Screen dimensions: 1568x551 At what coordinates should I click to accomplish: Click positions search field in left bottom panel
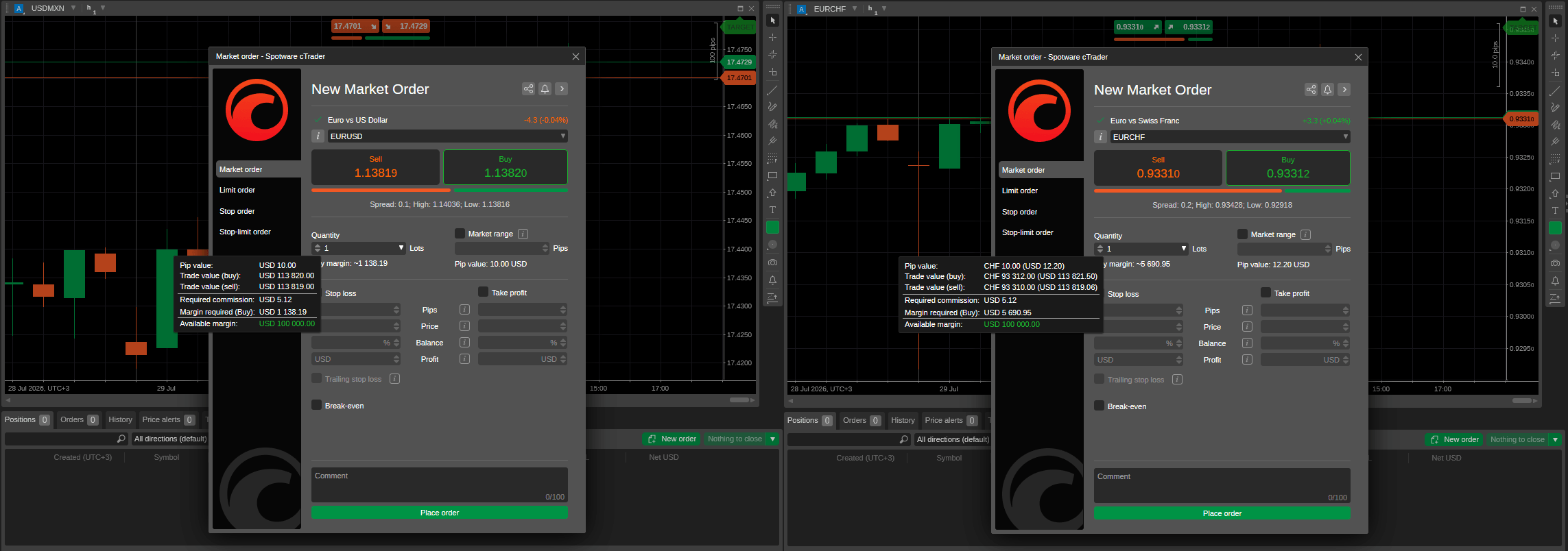66,439
